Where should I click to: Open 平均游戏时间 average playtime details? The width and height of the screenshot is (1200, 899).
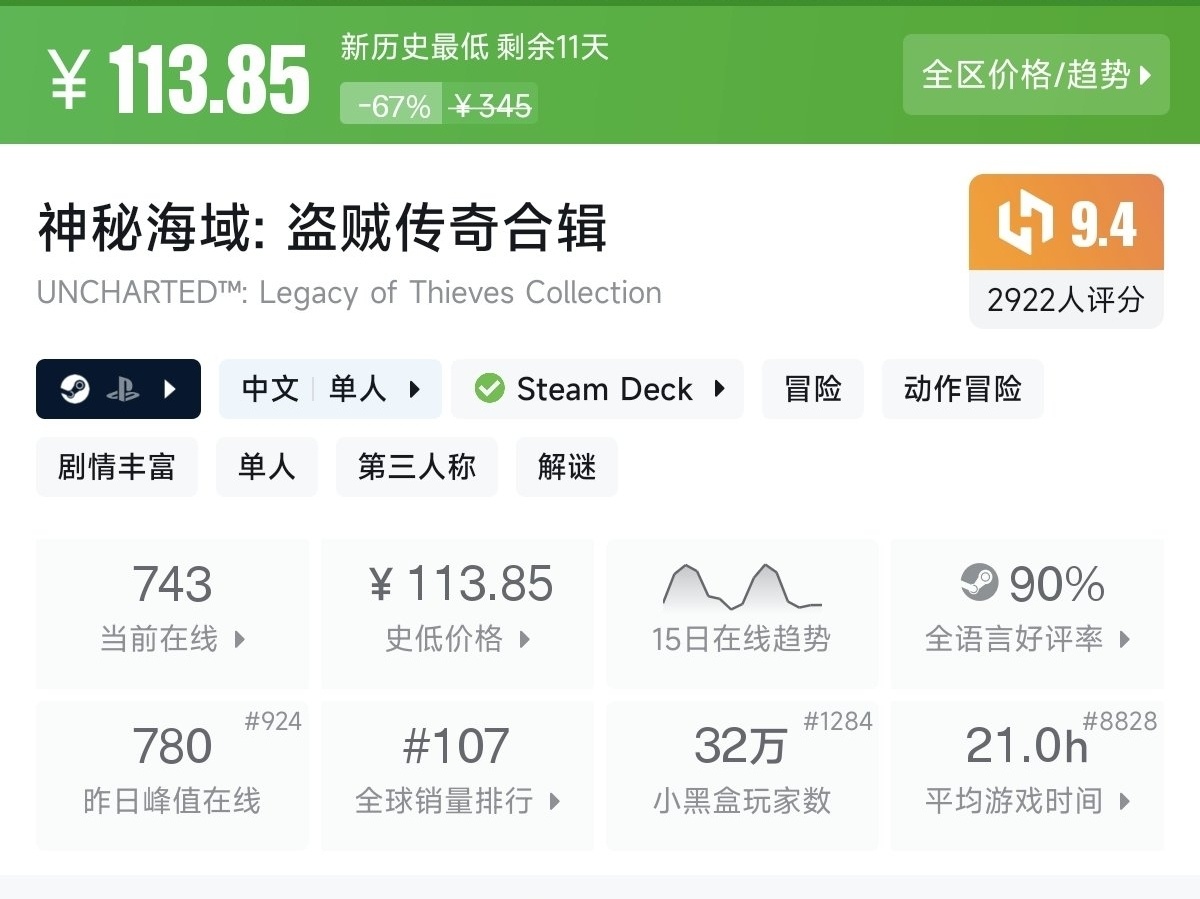click(x=1026, y=775)
